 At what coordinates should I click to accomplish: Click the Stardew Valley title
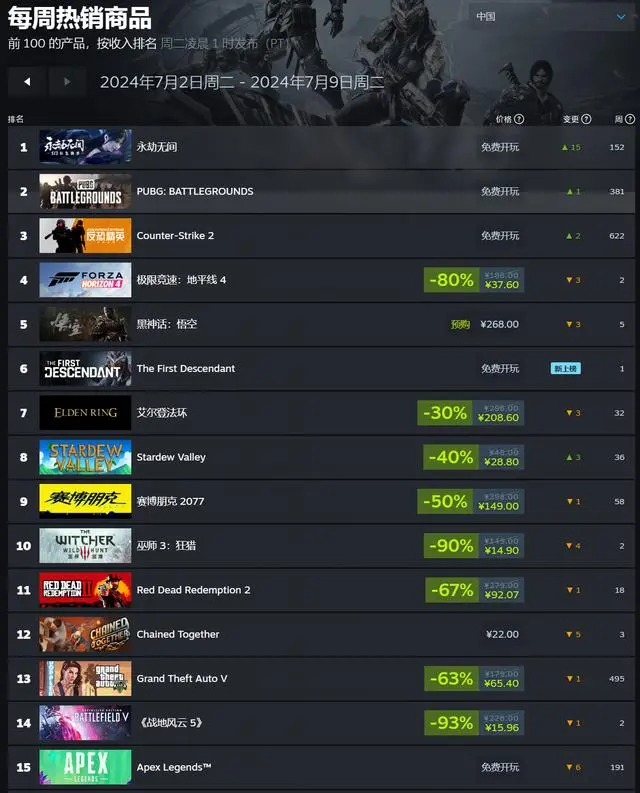(171, 457)
